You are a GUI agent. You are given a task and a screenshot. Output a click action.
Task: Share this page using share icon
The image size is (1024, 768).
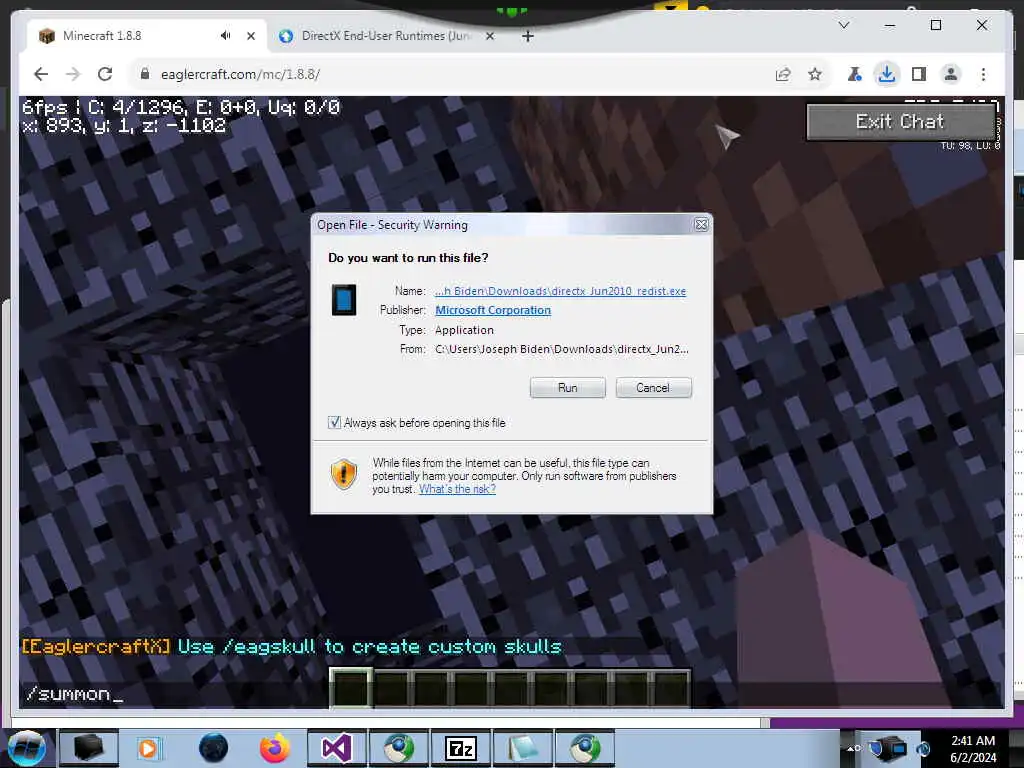pyautogui.click(x=783, y=74)
